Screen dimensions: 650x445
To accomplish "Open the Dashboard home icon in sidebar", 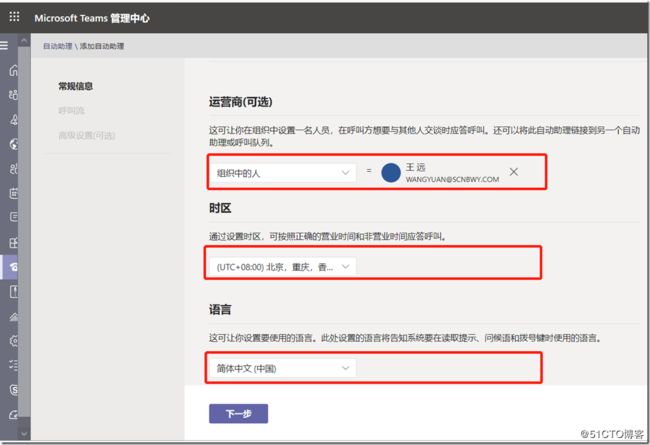I will (x=14, y=71).
